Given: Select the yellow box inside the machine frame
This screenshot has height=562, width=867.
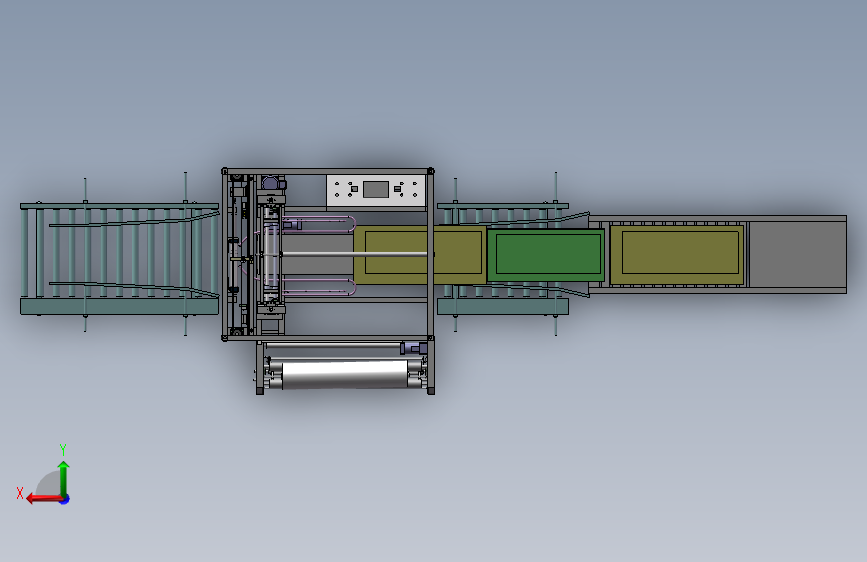Looking at the screenshot, I should coord(420,255).
